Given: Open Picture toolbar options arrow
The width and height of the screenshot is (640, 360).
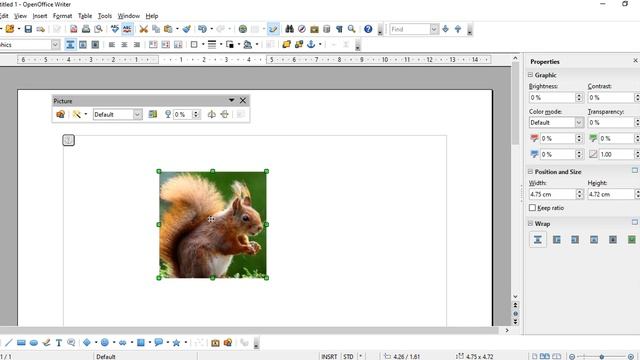Looking at the screenshot, I should coord(231,100).
